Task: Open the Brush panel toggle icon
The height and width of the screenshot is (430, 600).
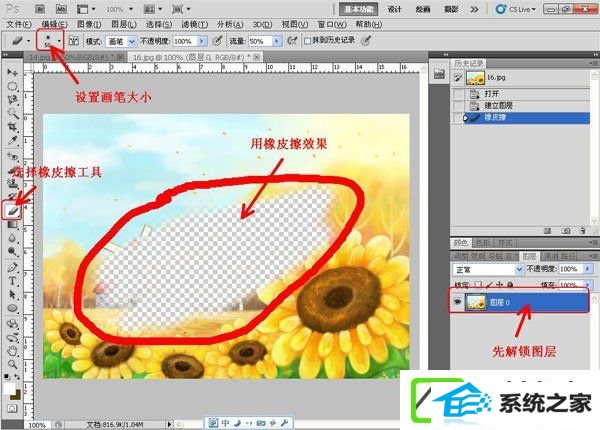Action: (x=73, y=40)
